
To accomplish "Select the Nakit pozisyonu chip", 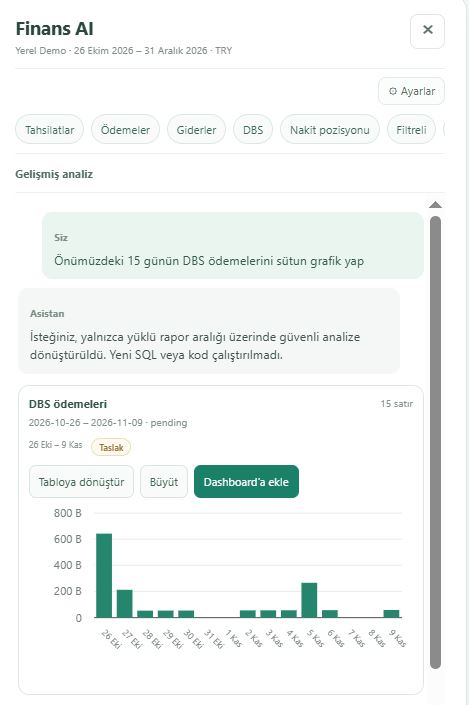I will (330, 130).
